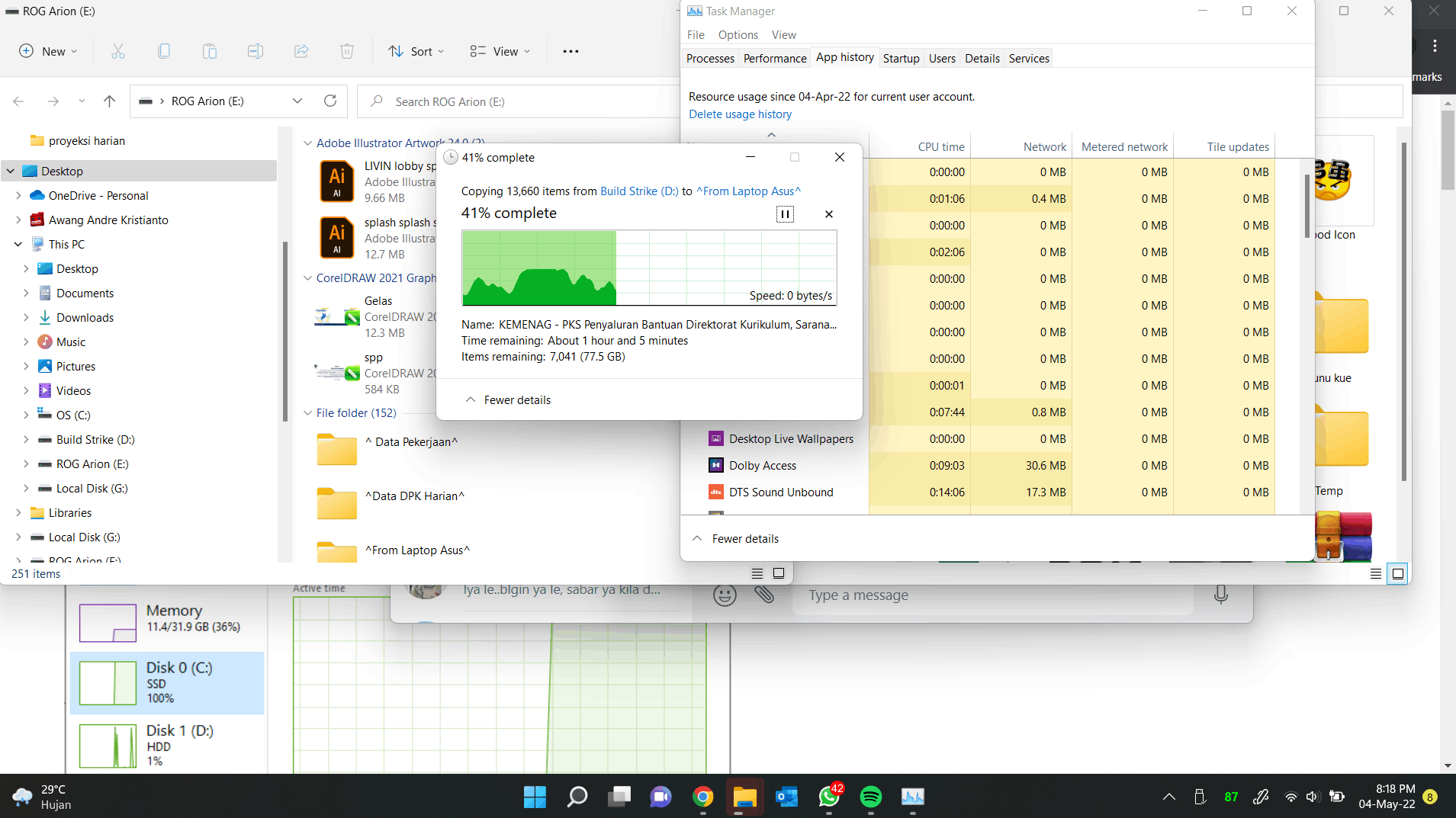Select Downloads in navigation pane

[x=85, y=318]
